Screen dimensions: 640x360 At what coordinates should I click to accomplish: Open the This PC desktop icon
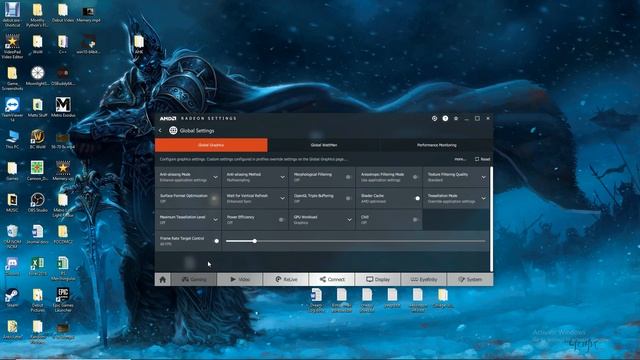(12, 139)
